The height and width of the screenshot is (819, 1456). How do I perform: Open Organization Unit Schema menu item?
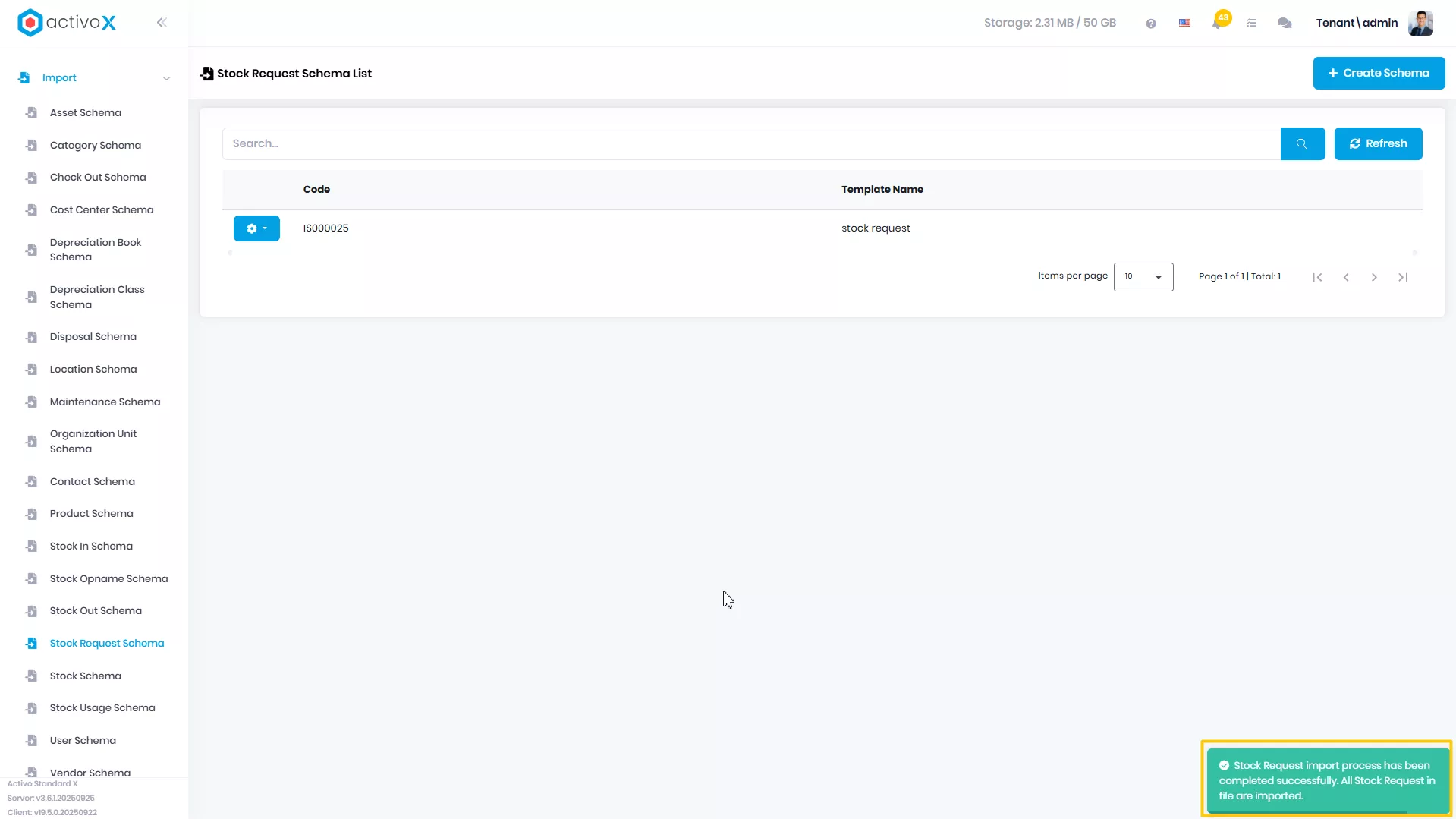(x=93, y=442)
